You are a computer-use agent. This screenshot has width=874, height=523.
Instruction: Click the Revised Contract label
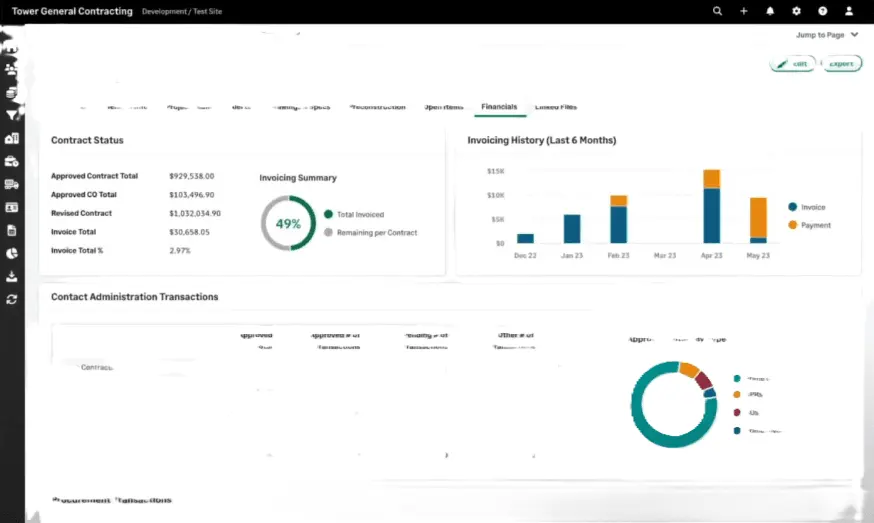click(x=81, y=213)
